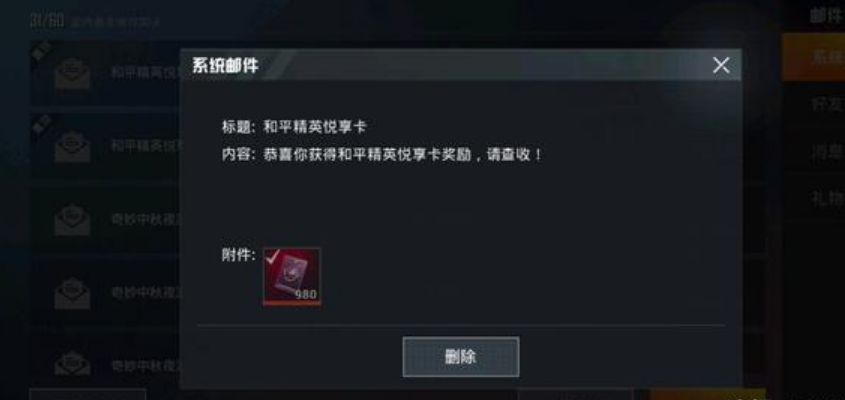The image size is (845, 400).
Task: Click the orange button in the bottom-right corner
Action: pyautogui.click(x=708, y=394)
